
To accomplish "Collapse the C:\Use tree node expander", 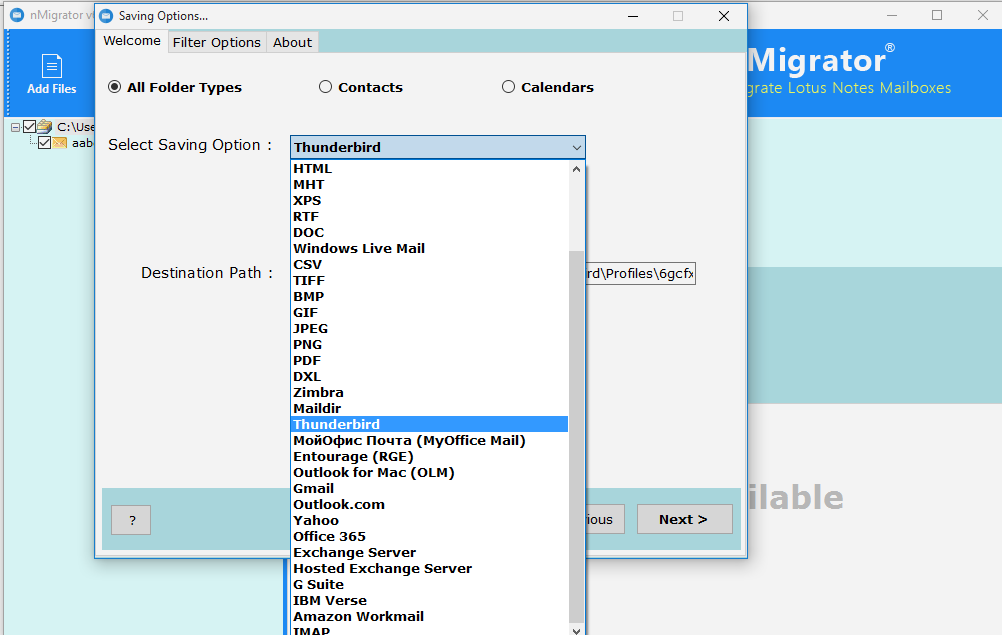I will coord(16,127).
